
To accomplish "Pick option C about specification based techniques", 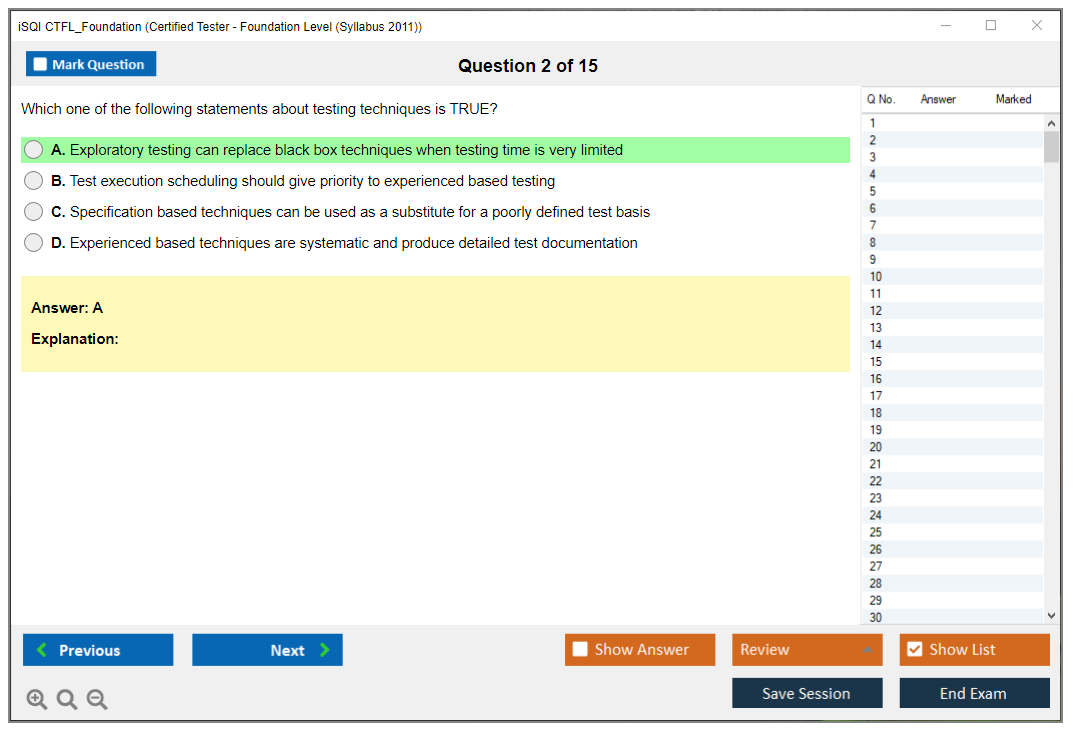I will coord(34,212).
